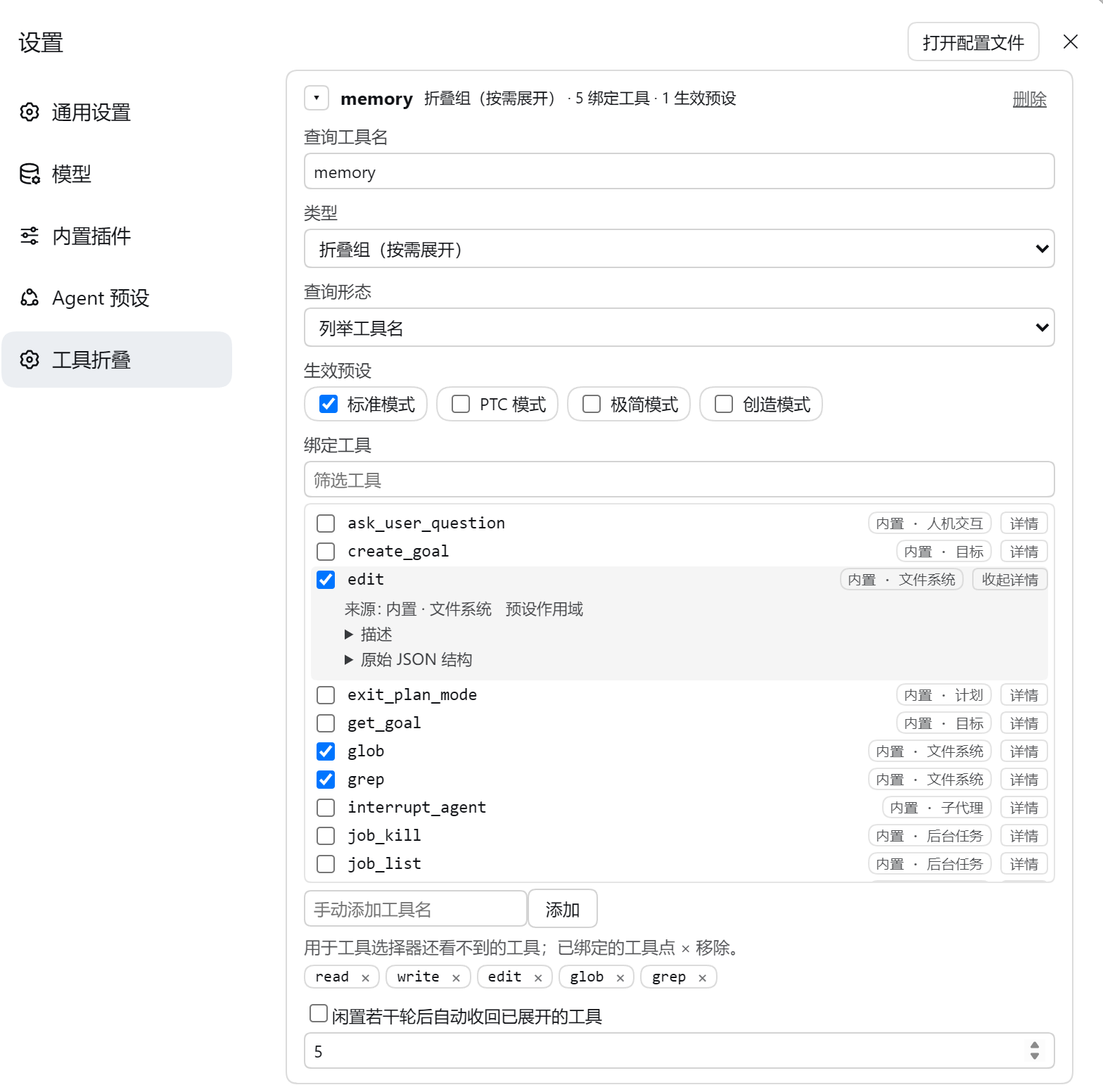Enable 闲置若干轮后自动收回已展开的工具

pyautogui.click(x=319, y=1013)
